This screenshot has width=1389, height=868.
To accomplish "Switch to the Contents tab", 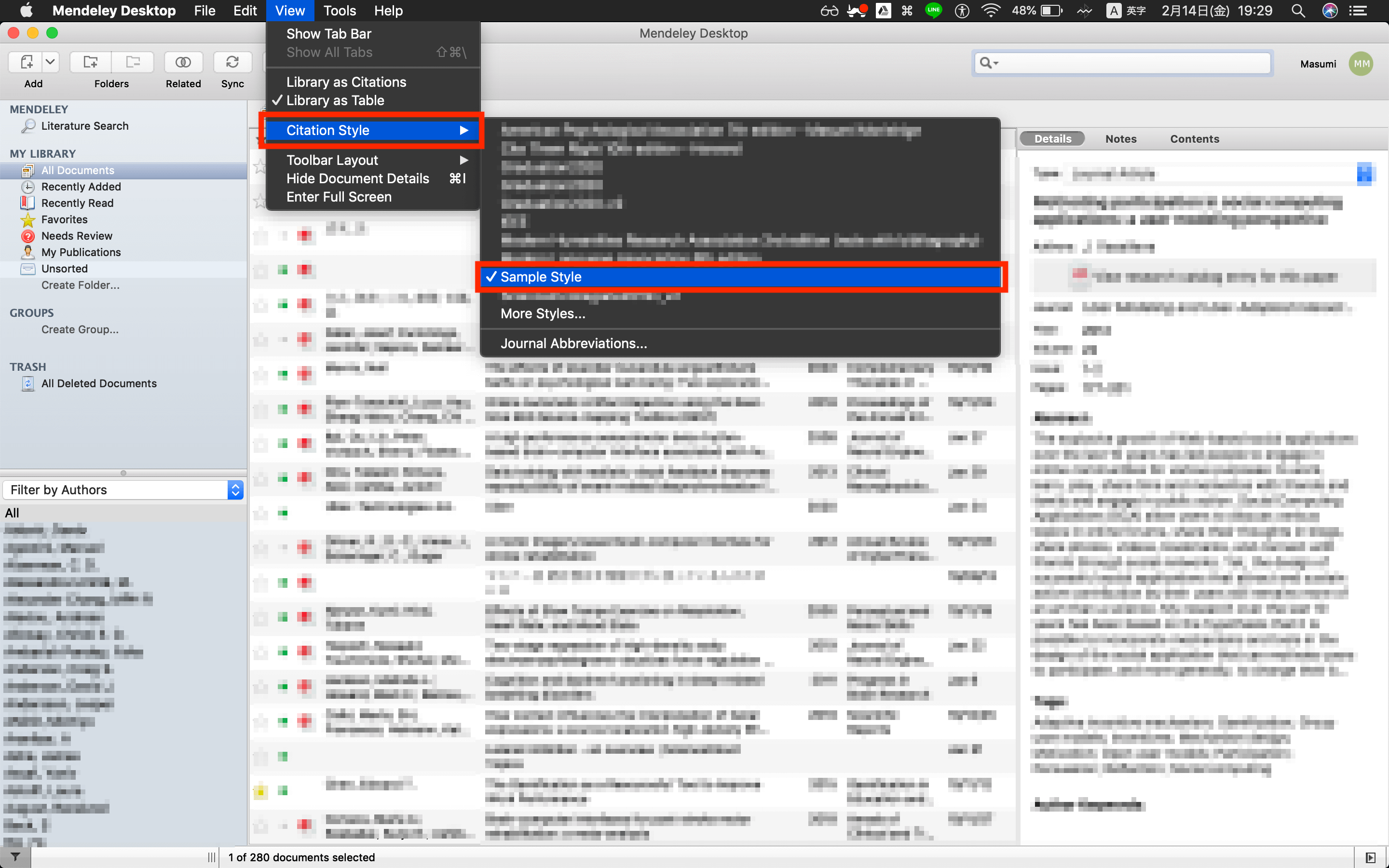I will (1195, 138).
